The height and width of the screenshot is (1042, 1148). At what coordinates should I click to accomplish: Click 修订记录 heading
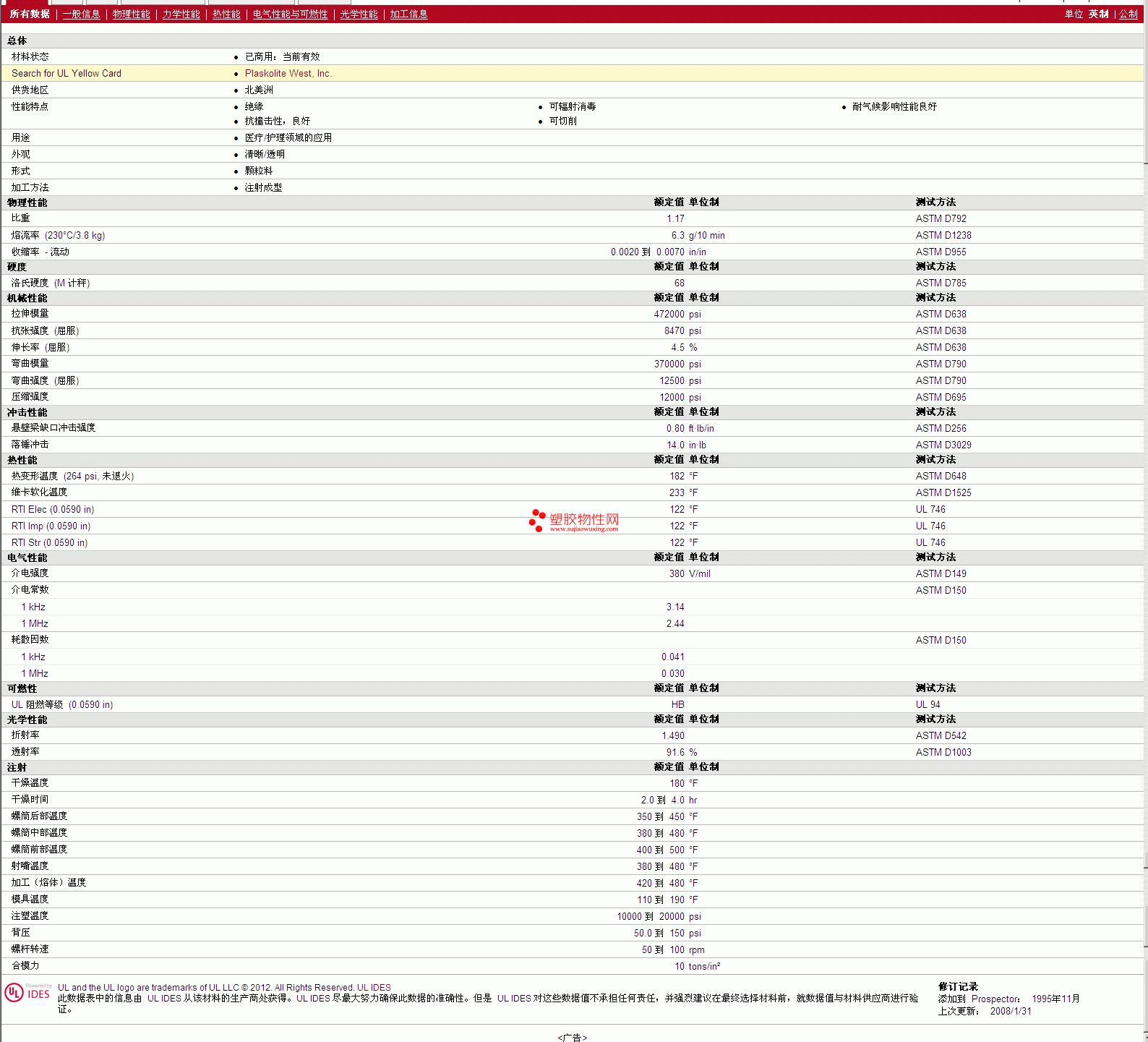pyautogui.click(x=958, y=986)
